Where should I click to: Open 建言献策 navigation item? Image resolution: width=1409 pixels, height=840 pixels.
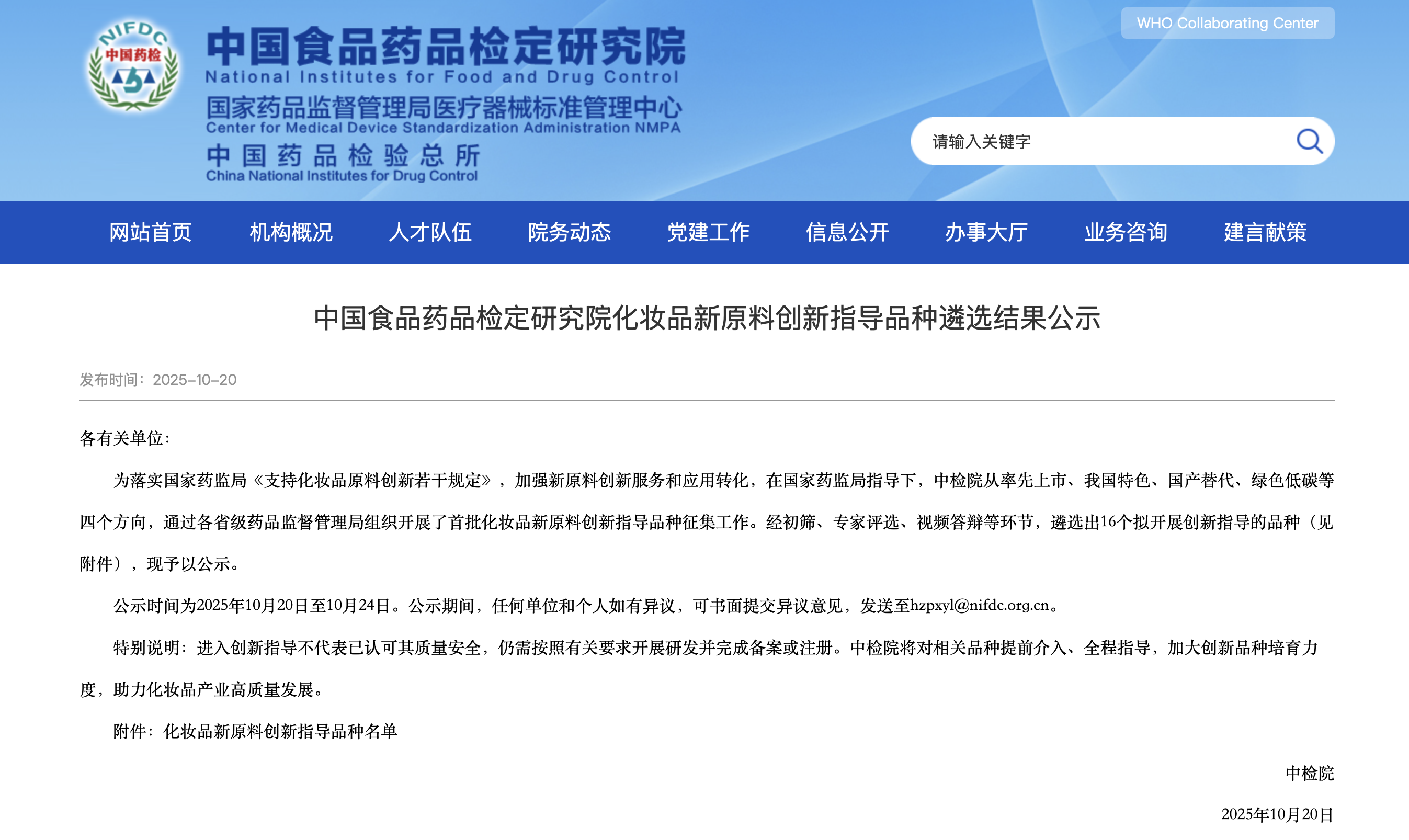(x=1265, y=233)
